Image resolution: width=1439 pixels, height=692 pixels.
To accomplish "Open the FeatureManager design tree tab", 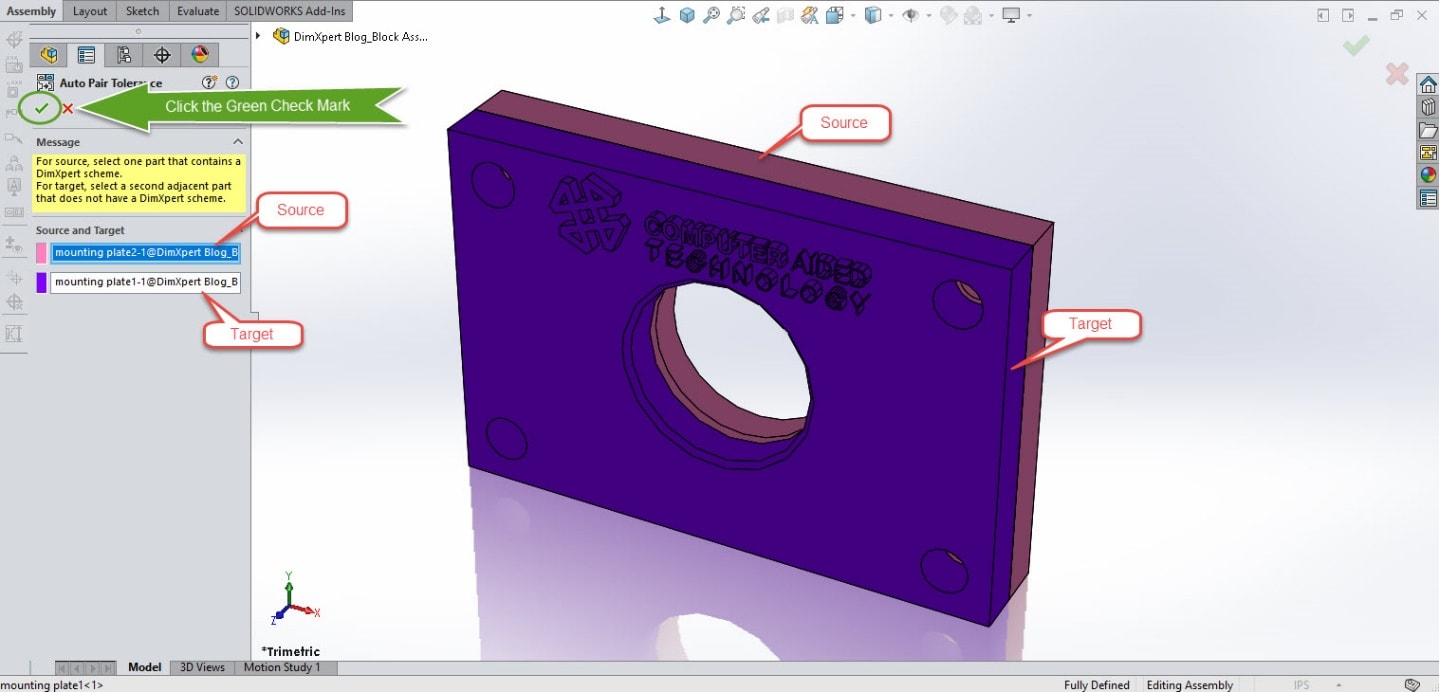I will point(48,55).
